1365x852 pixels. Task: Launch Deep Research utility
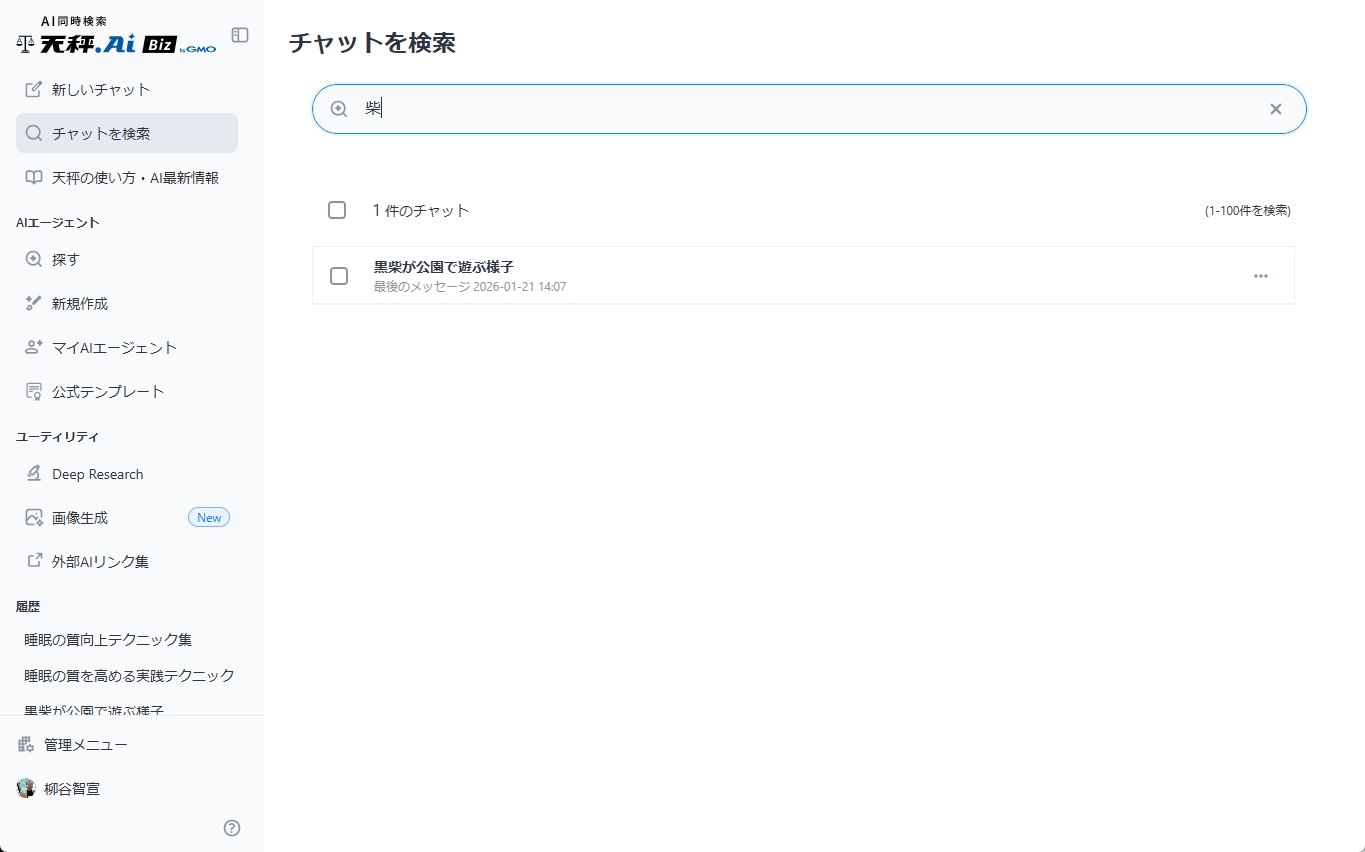(97, 473)
